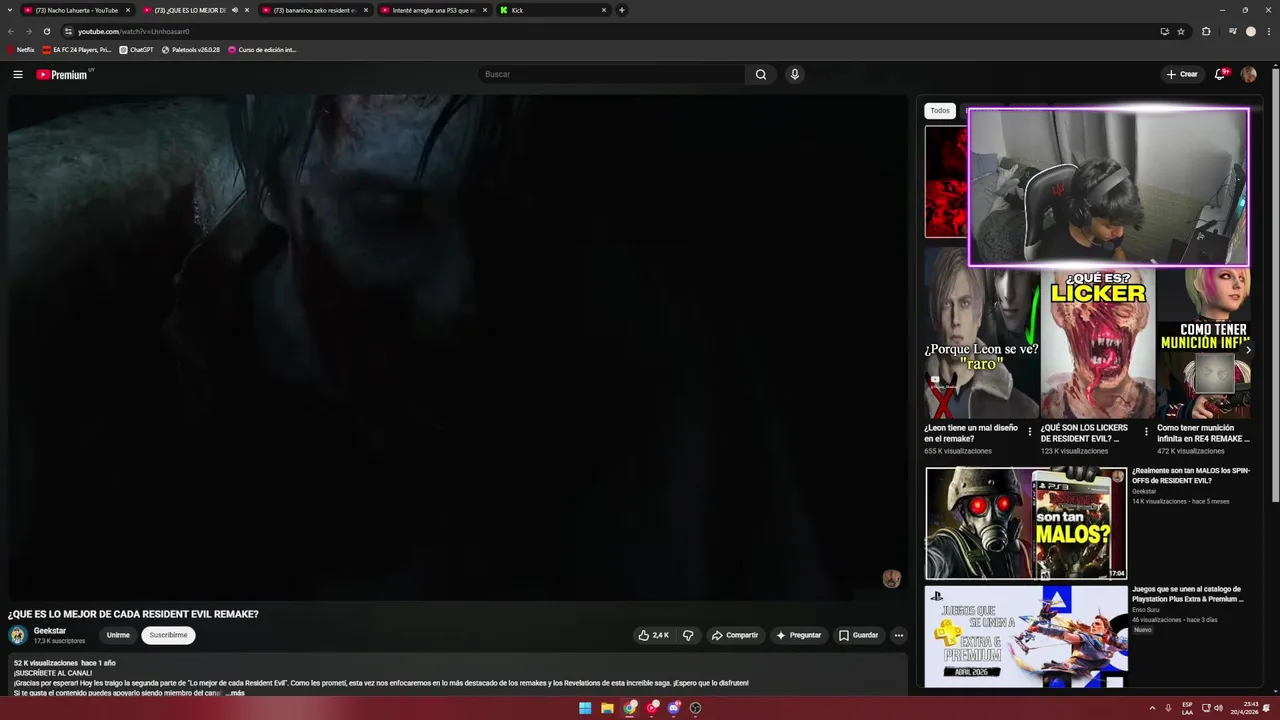Click Compartir to share the video
Image resolution: width=1280 pixels, height=720 pixels.
[735, 635]
